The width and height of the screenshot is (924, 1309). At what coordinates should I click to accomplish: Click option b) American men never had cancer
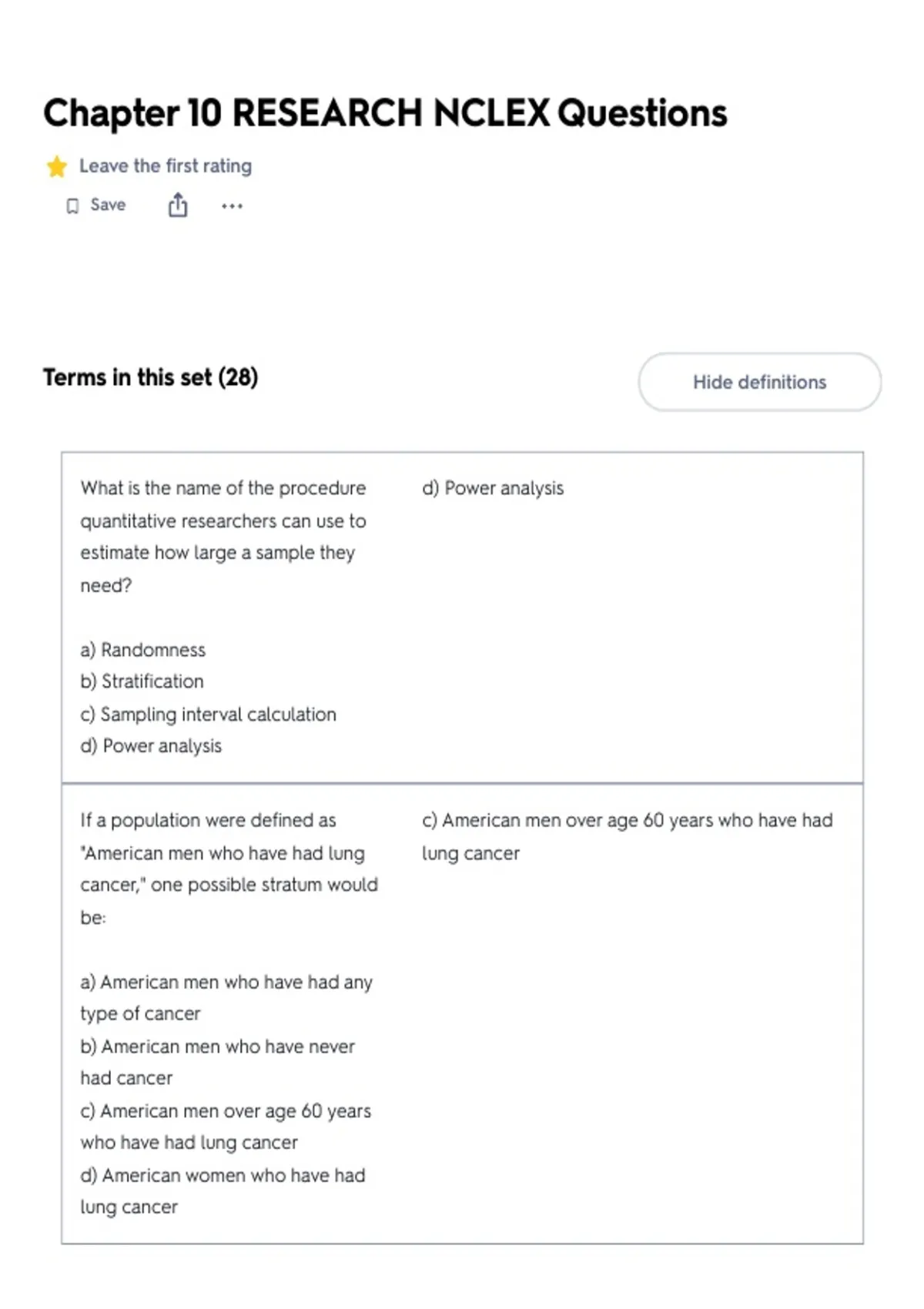tap(218, 1062)
